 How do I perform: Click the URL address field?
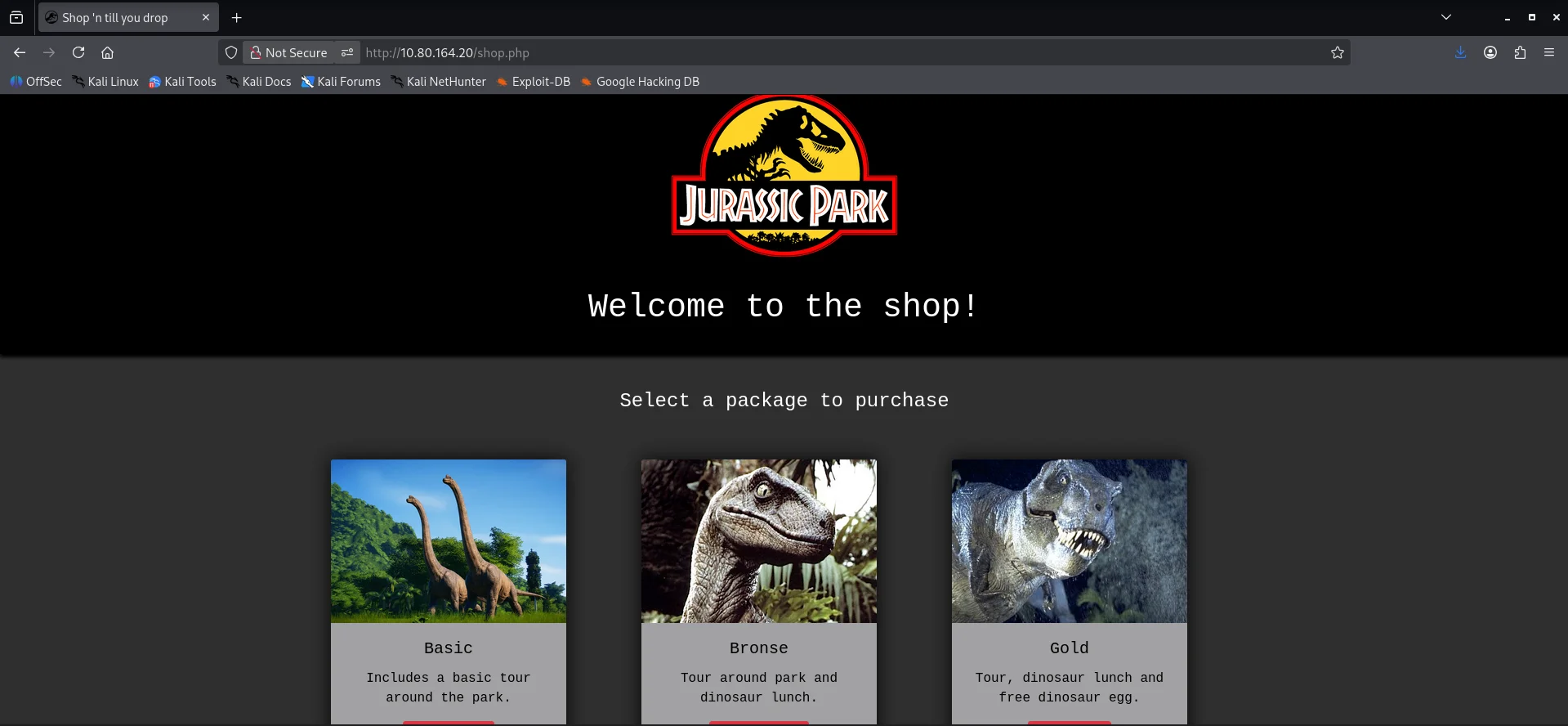817,52
